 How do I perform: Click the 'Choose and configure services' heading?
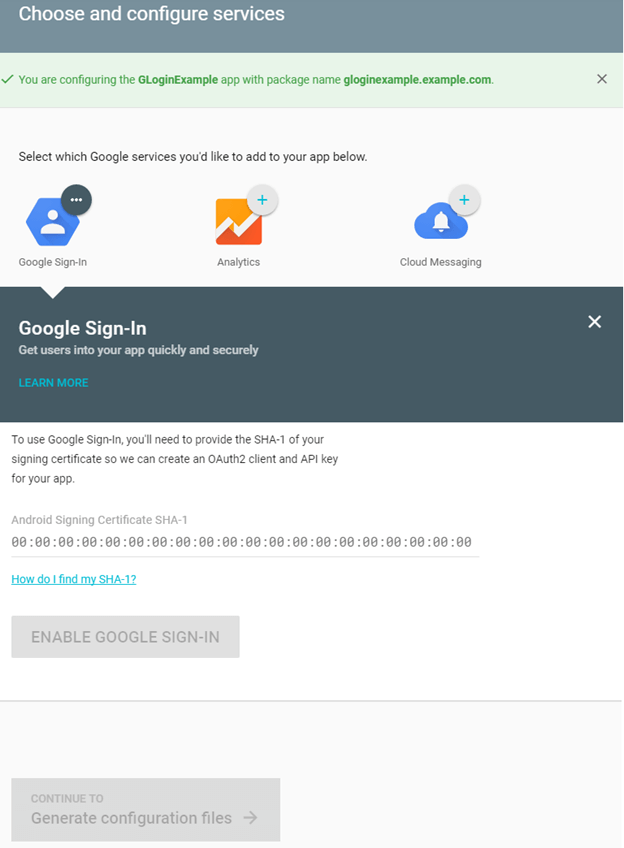(152, 15)
